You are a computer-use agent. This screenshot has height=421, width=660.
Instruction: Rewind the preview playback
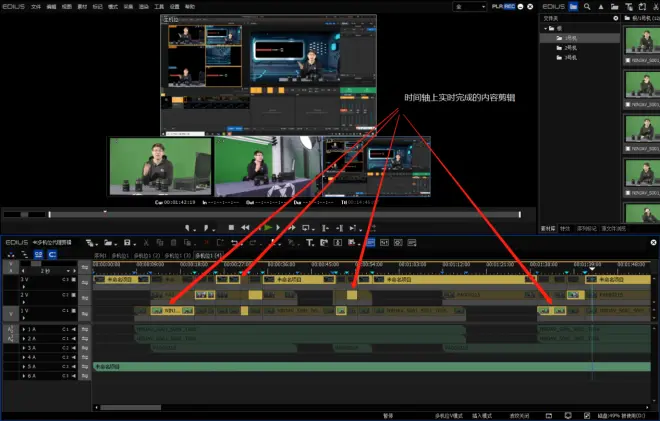tap(245, 228)
